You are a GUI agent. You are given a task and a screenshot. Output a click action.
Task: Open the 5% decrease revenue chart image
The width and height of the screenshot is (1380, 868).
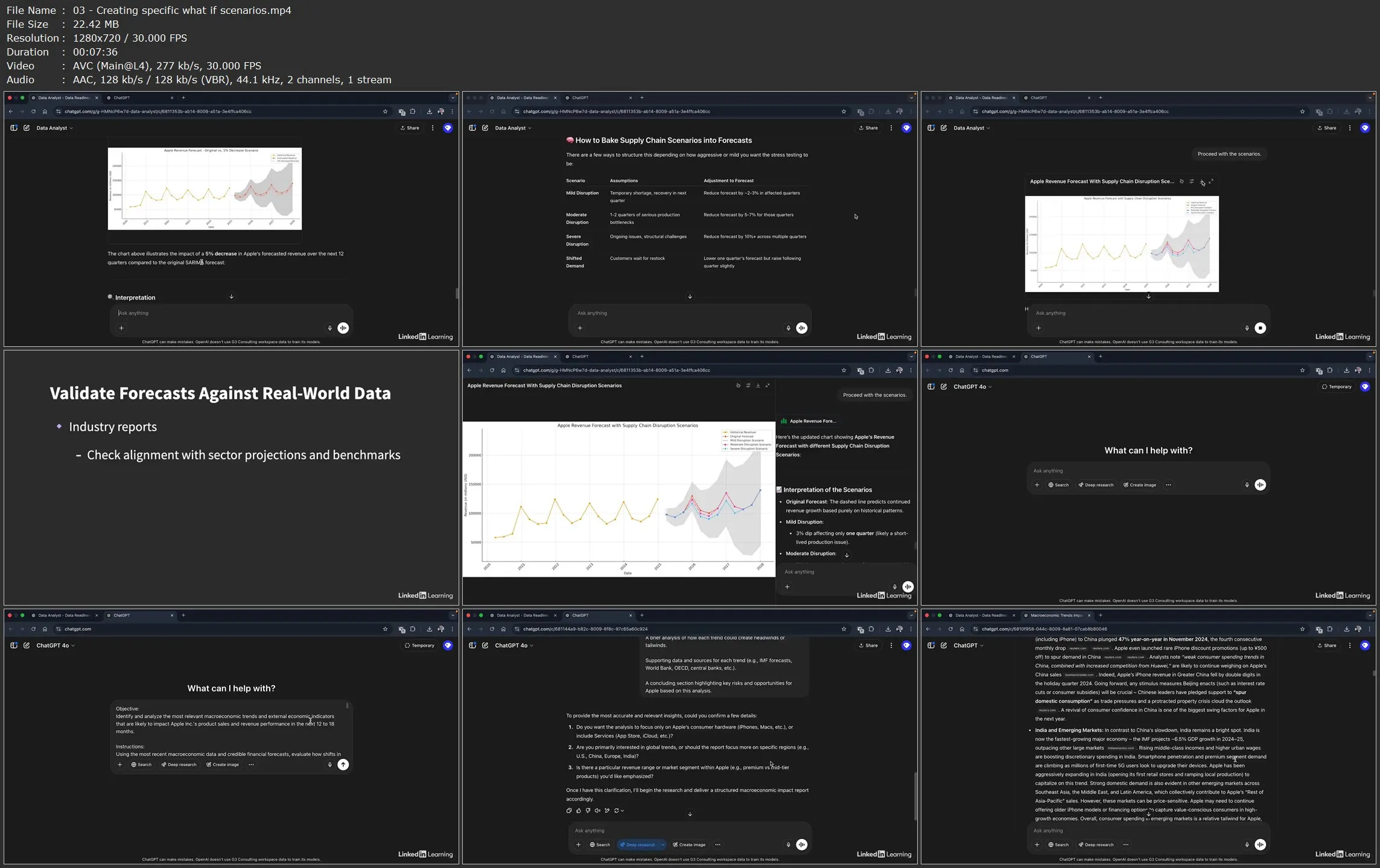click(x=205, y=188)
